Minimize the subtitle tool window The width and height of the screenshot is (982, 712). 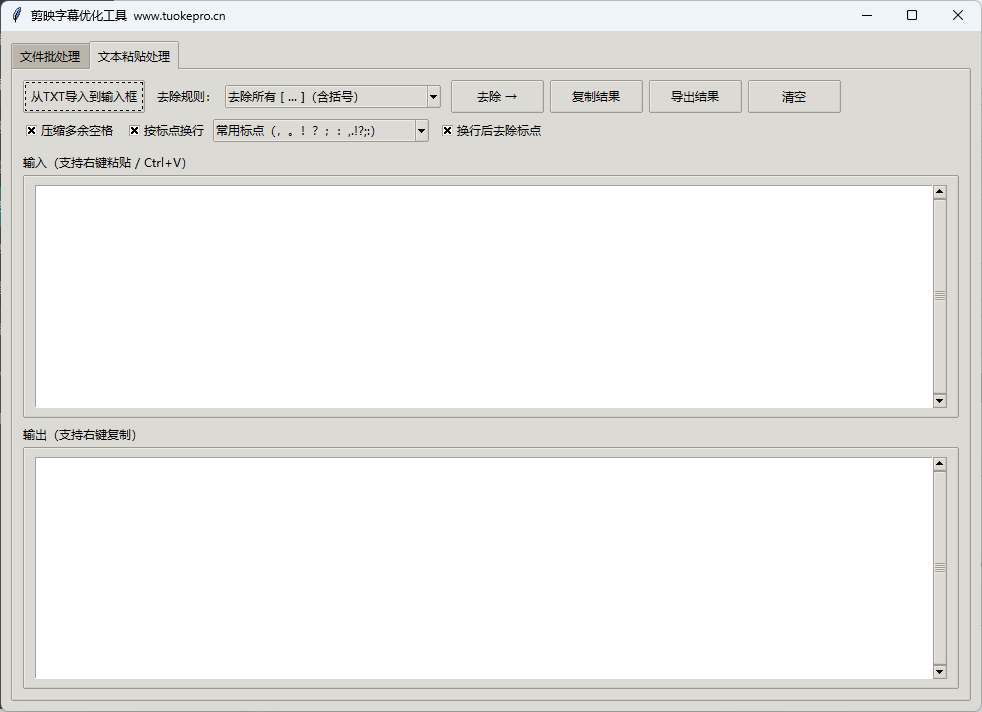[x=865, y=15]
